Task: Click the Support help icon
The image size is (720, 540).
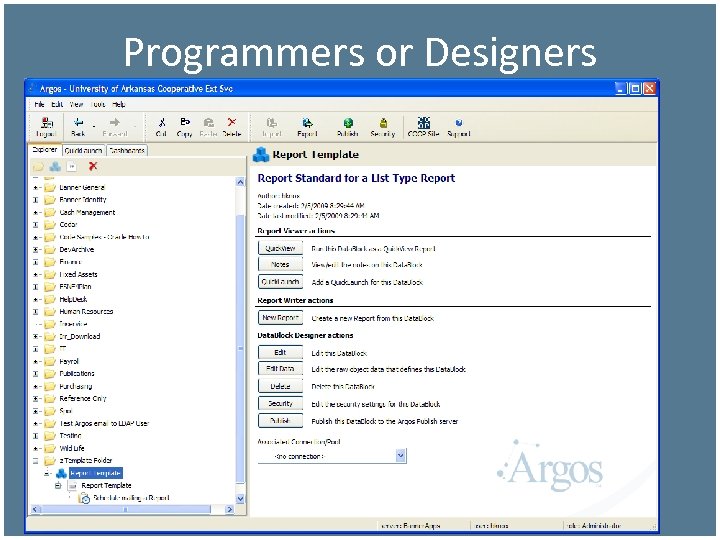Action: (x=459, y=123)
